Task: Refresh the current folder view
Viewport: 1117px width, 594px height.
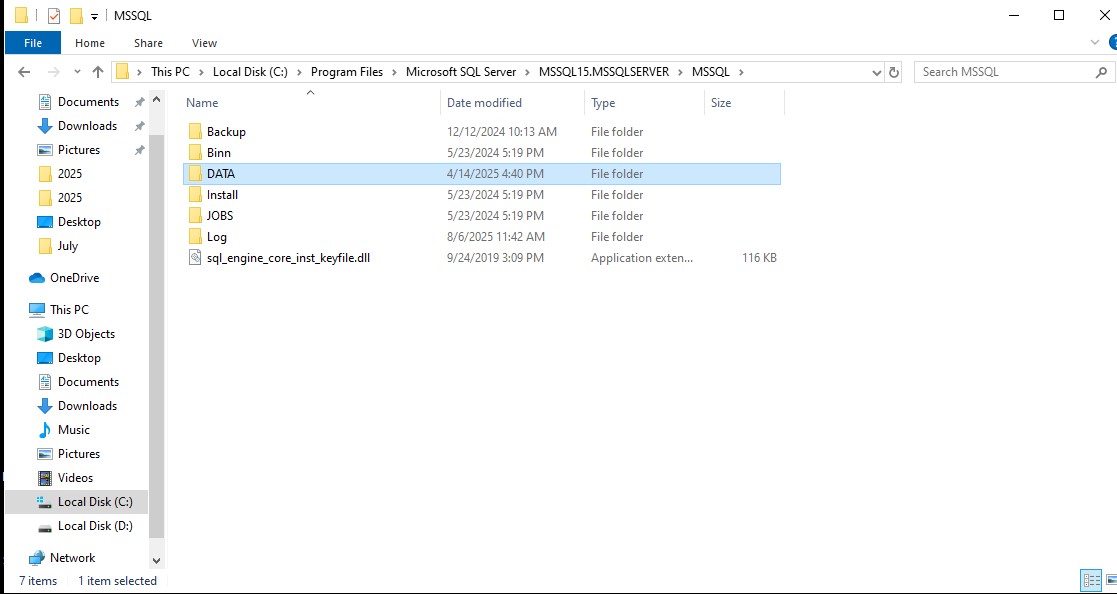Action: [895, 71]
